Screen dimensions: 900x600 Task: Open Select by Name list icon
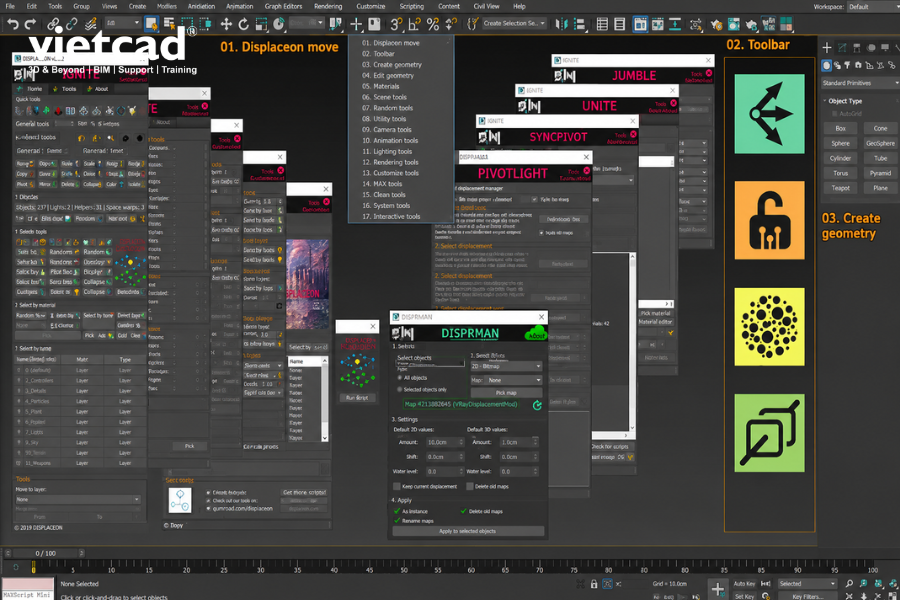[x=169, y=24]
